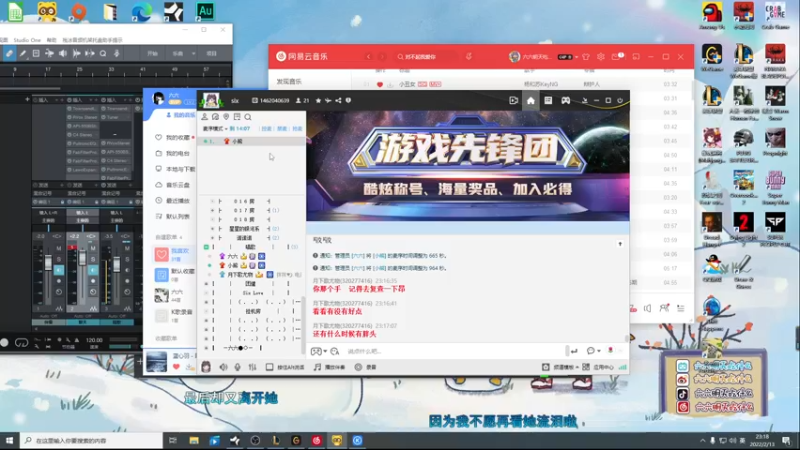Open the video icon in YY header
This screenshot has height=450, width=800.
[x=514, y=101]
